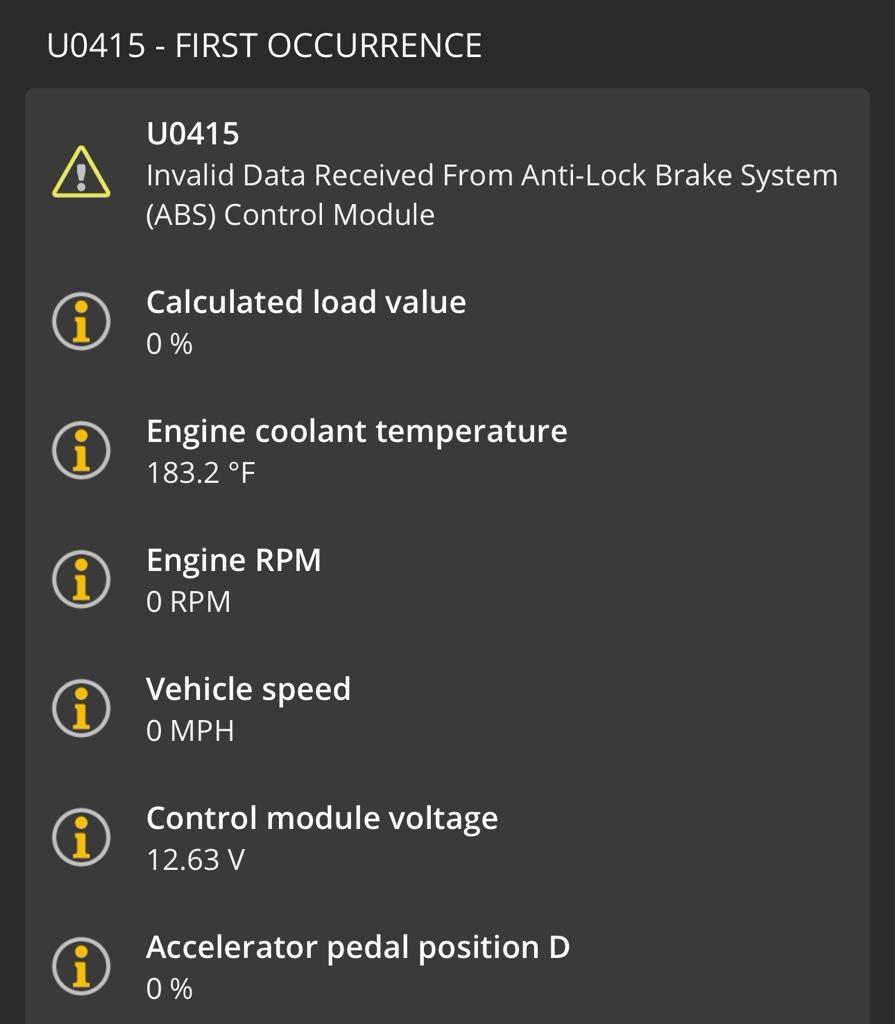The width and height of the screenshot is (895, 1024).
Task: Select the Vehicle speed info icon
Action: pyautogui.click(x=81, y=709)
